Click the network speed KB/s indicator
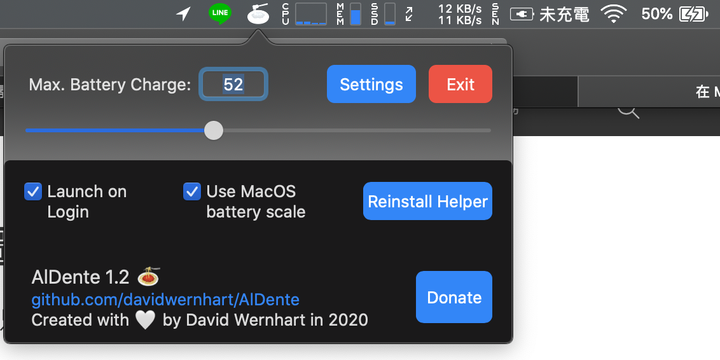720x360 pixels. pyautogui.click(x=460, y=14)
